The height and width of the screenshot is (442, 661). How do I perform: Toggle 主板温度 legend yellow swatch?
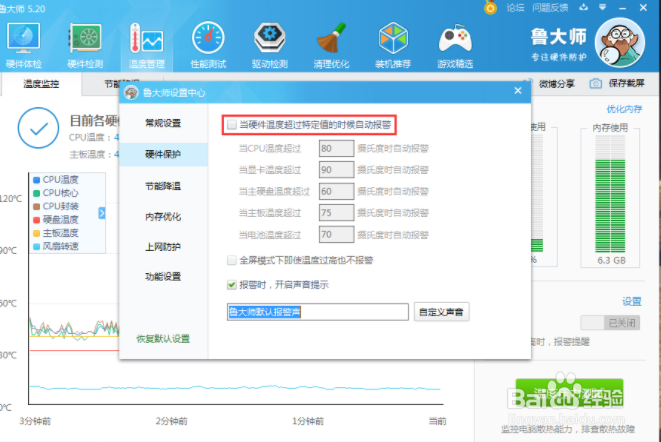click(36, 233)
